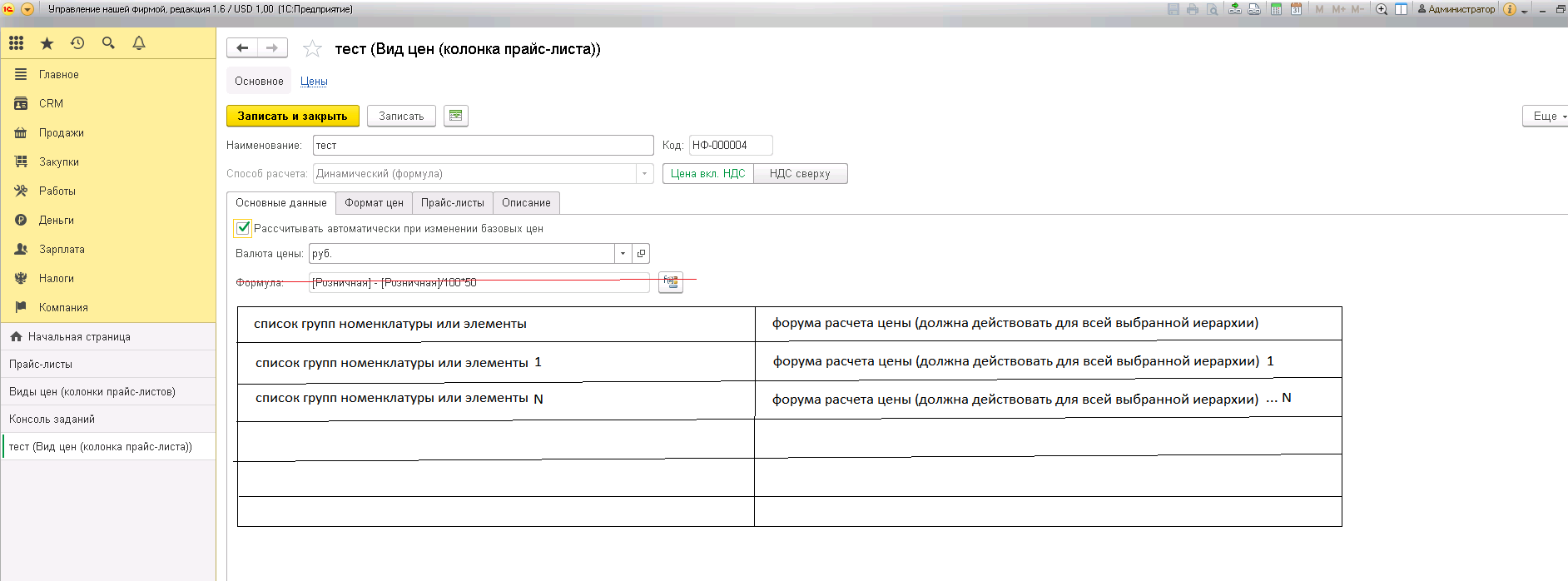Expand the 'Способ расчета' dropdown arrow
The height and width of the screenshot is (581, 1568).
click(644, 174)
